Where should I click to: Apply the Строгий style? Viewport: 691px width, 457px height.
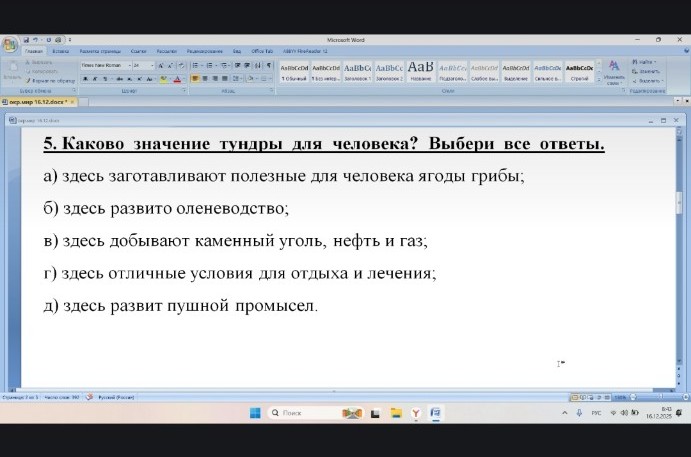point(580,72)
